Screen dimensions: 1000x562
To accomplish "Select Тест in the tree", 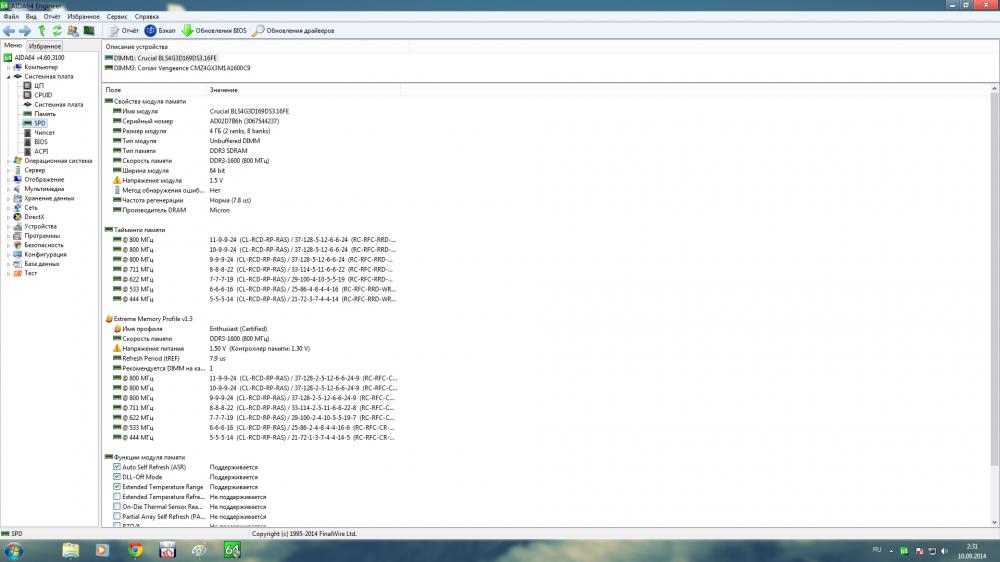I will pyautogui.click(x=31, y=273).
